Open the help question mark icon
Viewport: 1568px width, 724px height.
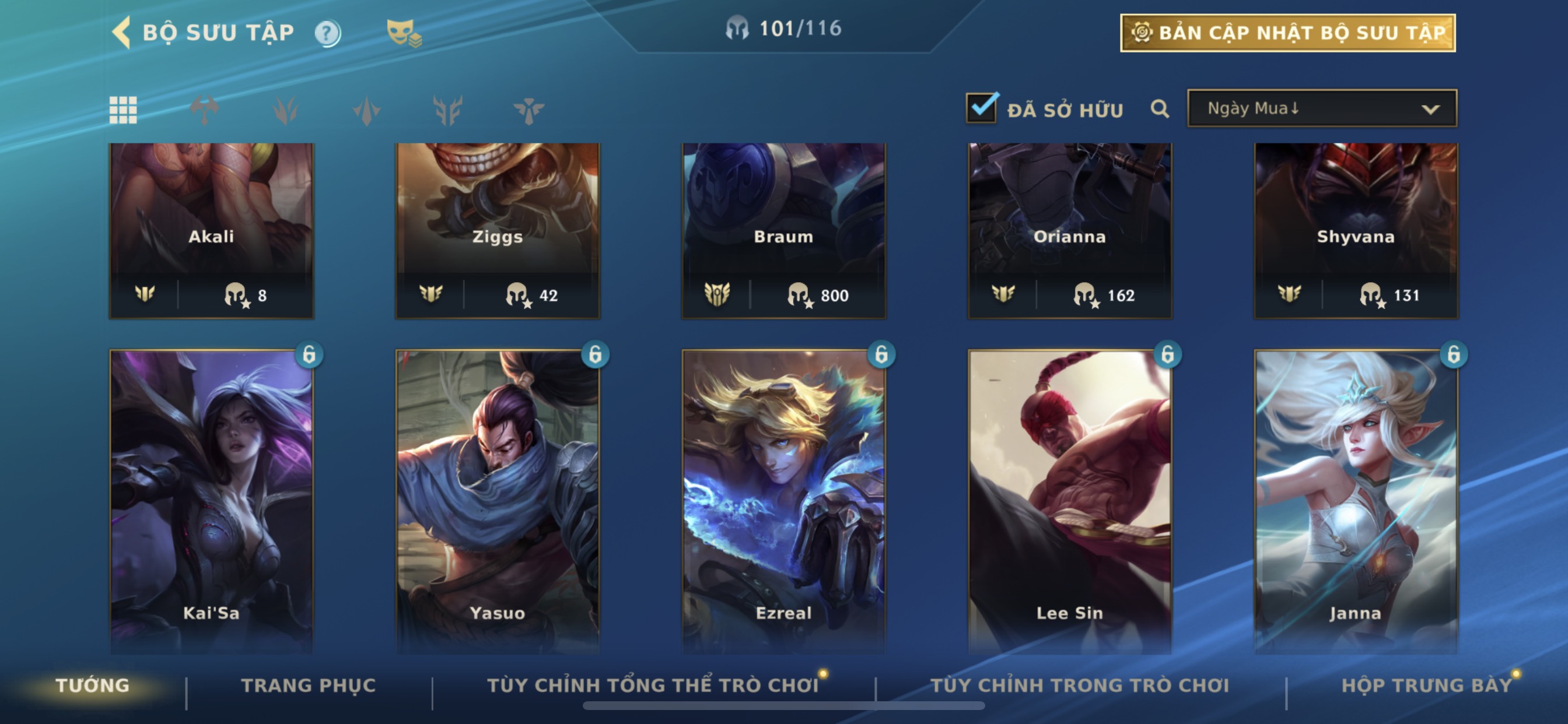(327, 33)
